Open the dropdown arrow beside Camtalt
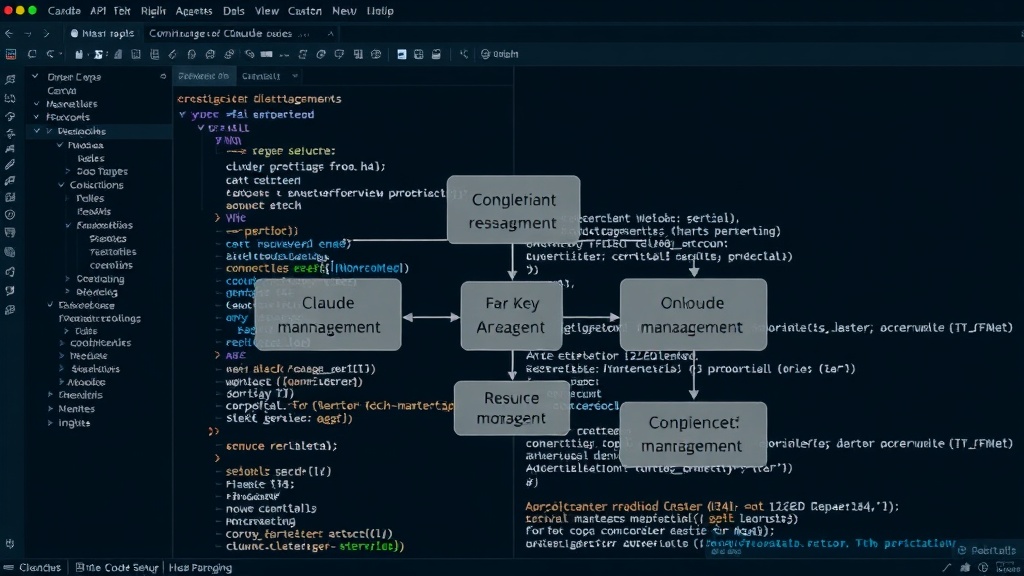 [x=295, y=76]
